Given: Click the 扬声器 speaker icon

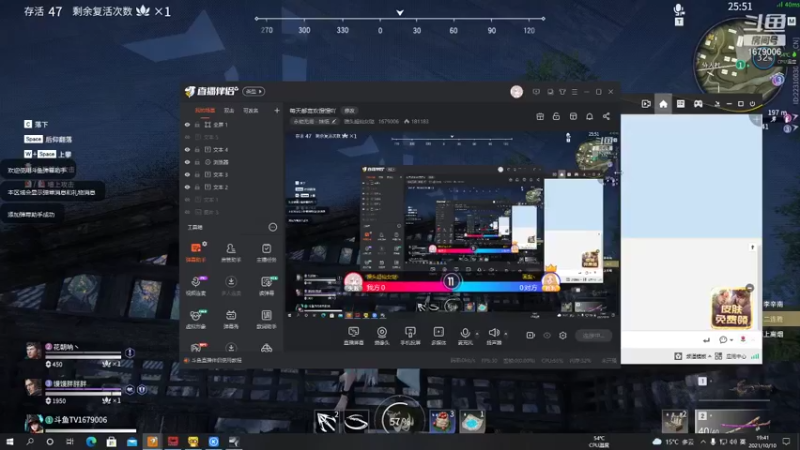Looking at the screenshot, I should (x=493, y=333).
